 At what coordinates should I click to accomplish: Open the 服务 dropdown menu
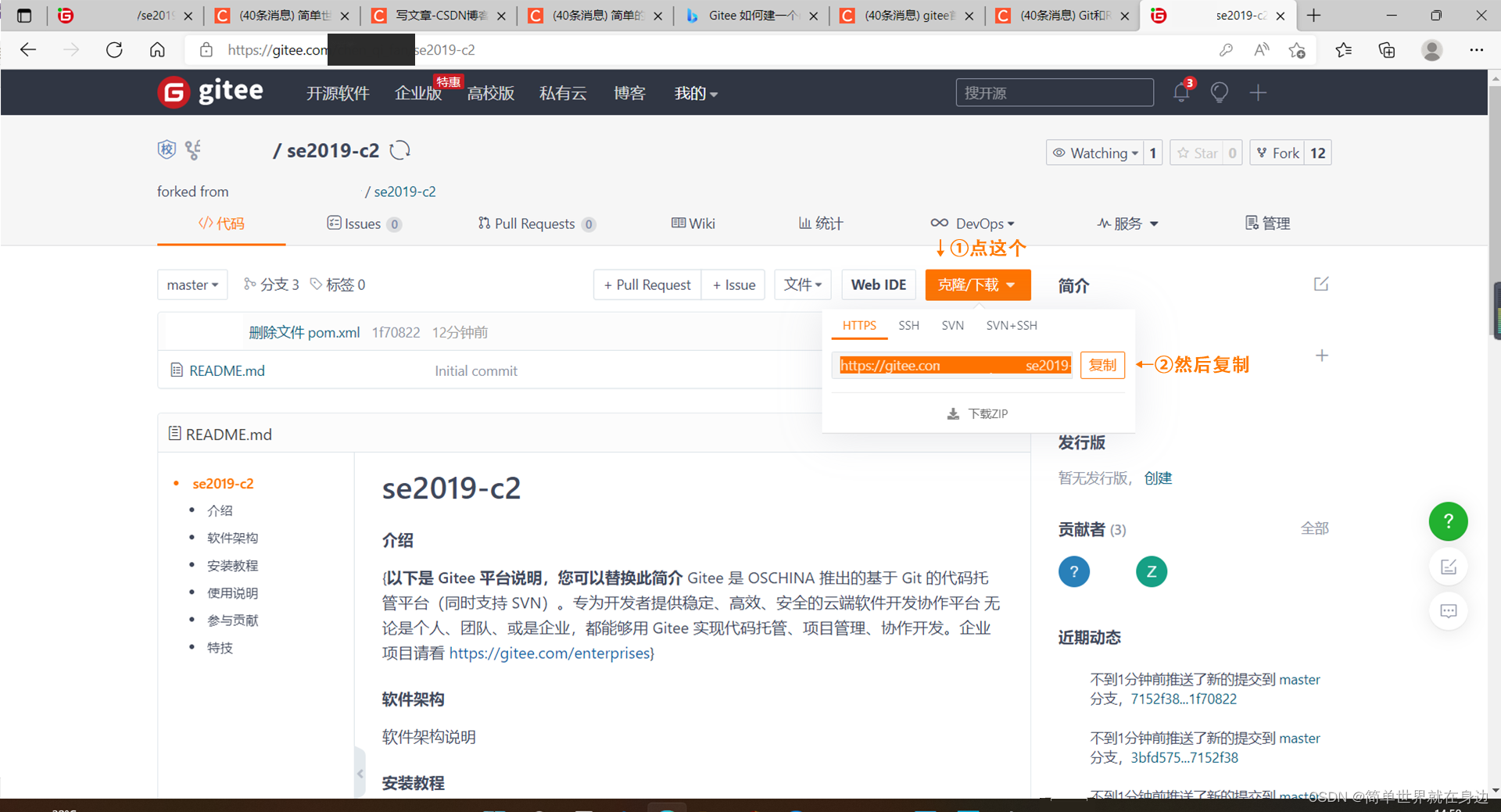[1128, 224]
